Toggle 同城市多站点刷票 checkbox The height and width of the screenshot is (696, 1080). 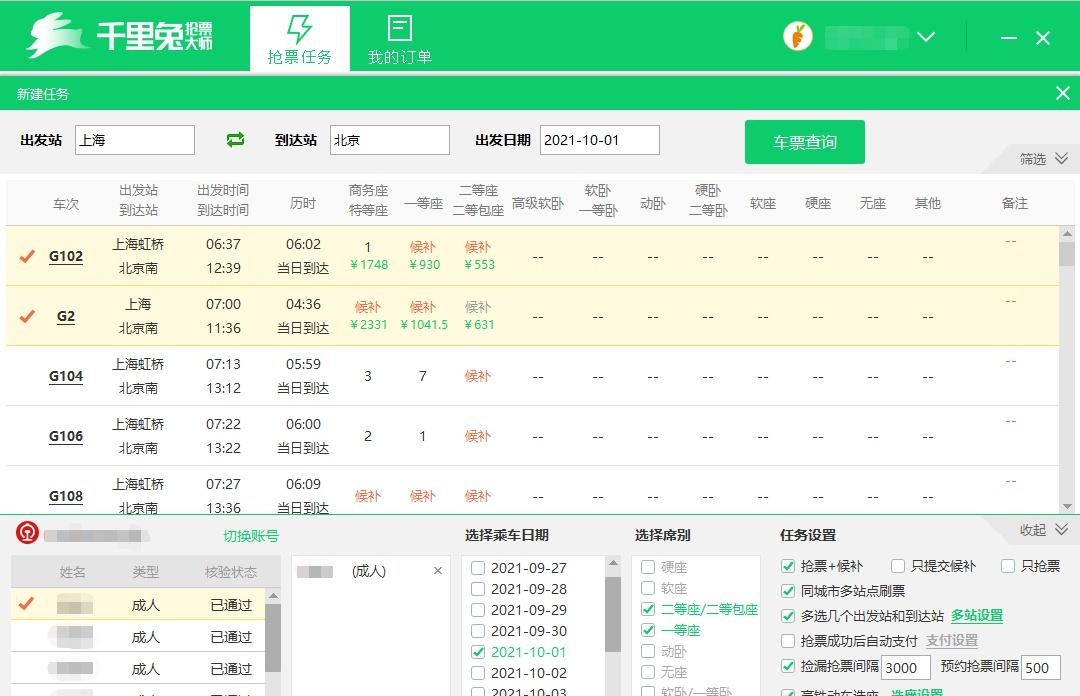788,591
